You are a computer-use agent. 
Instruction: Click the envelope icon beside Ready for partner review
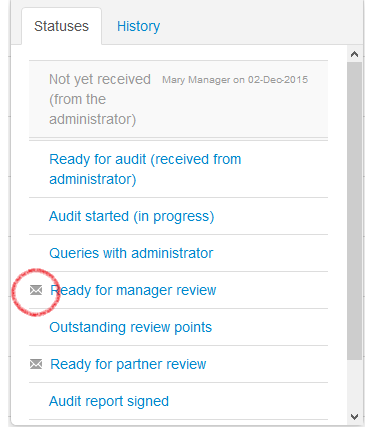[36, 364]
